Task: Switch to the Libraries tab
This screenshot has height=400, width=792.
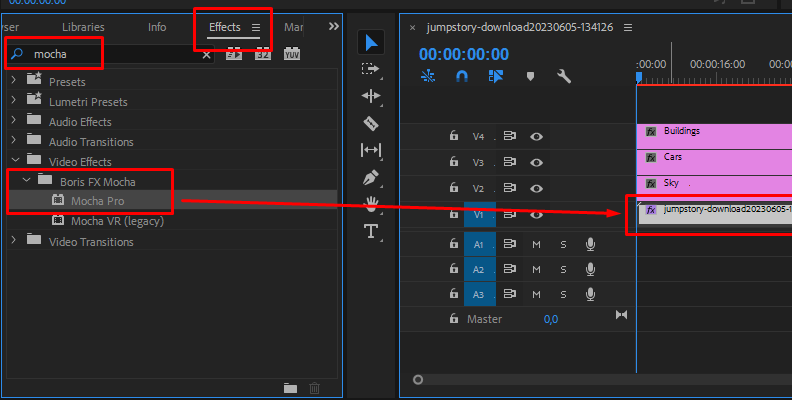Action: pos(83,27)
